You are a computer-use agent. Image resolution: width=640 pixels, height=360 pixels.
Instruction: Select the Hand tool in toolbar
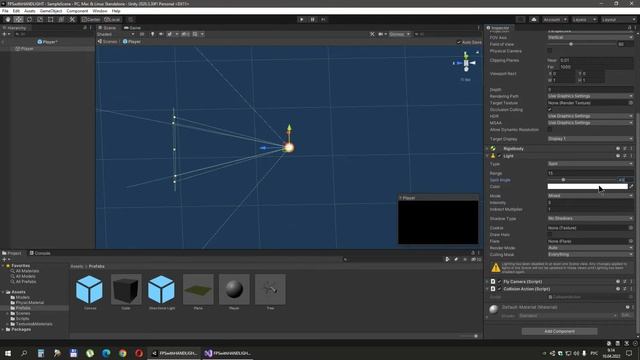click(x=8, y=19)
